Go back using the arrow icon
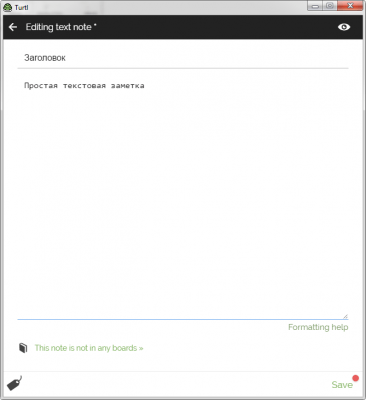 click(13, 27)
